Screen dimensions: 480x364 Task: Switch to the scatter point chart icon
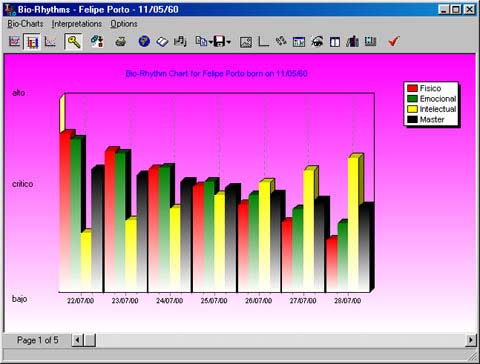pyautogui.click(x=50, y=42)
